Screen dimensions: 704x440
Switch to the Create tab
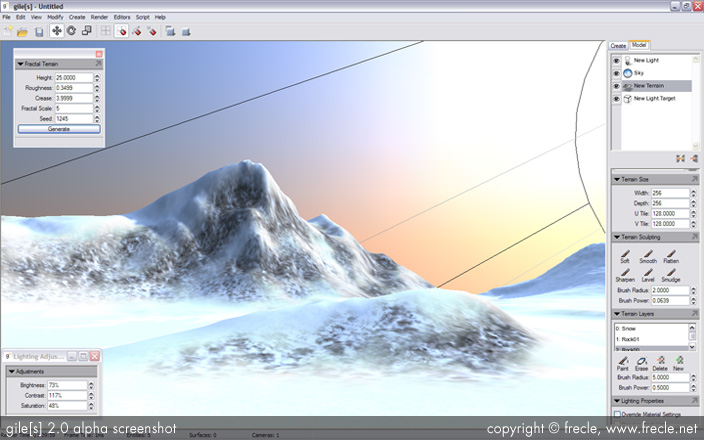618,46
